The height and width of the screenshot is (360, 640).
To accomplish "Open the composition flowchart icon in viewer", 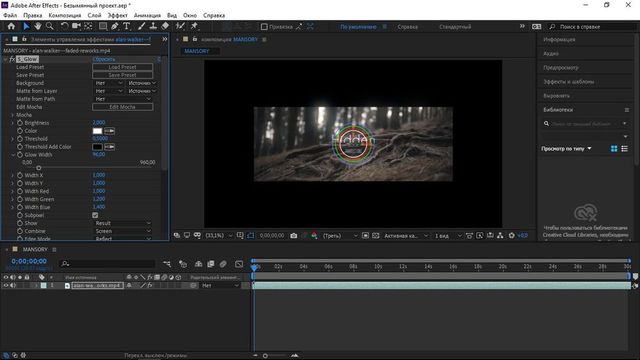I will point(500,236).
